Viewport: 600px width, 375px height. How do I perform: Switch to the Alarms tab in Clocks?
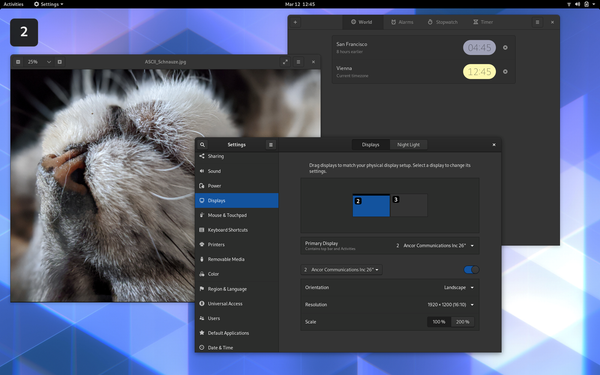click(x=402, y=22)
